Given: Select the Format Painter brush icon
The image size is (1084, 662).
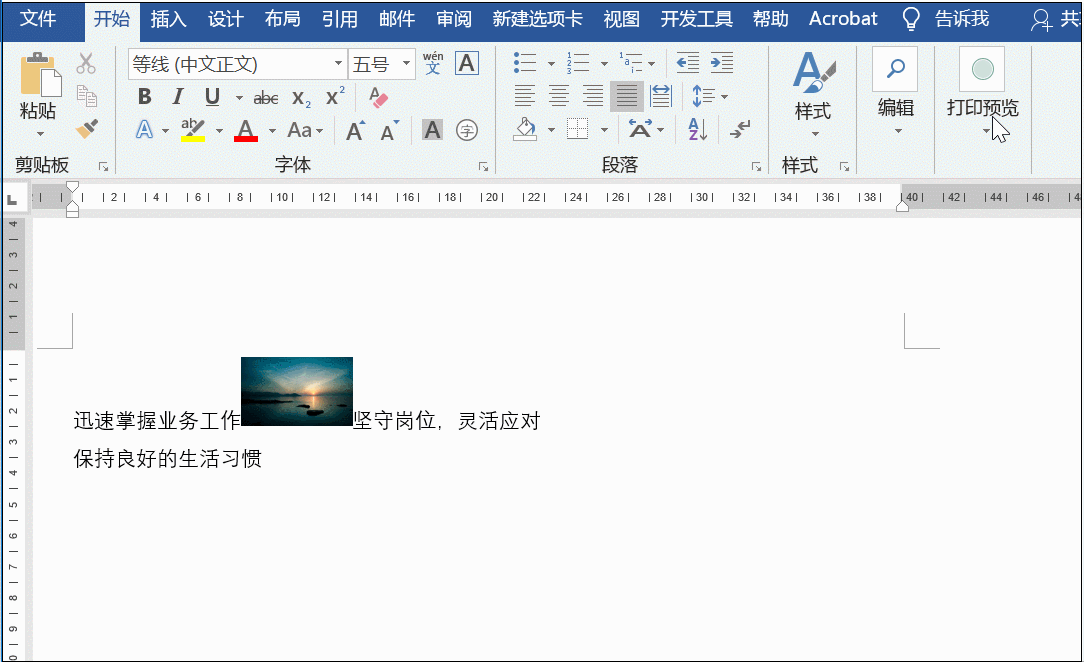Looking at the screenshot, I should (87, 129).
